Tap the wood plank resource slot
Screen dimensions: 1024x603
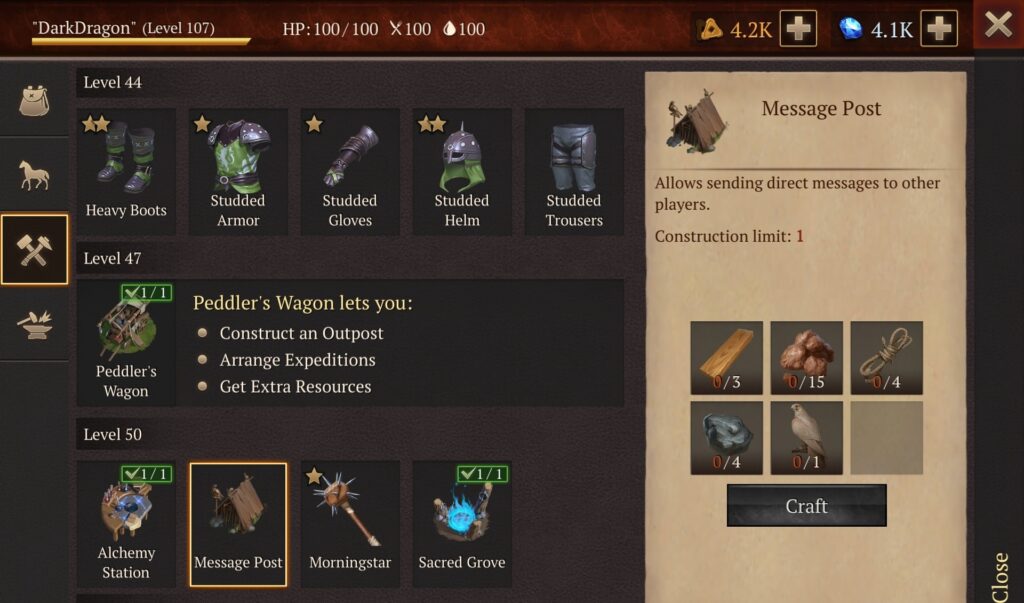(x=726, y=357)
